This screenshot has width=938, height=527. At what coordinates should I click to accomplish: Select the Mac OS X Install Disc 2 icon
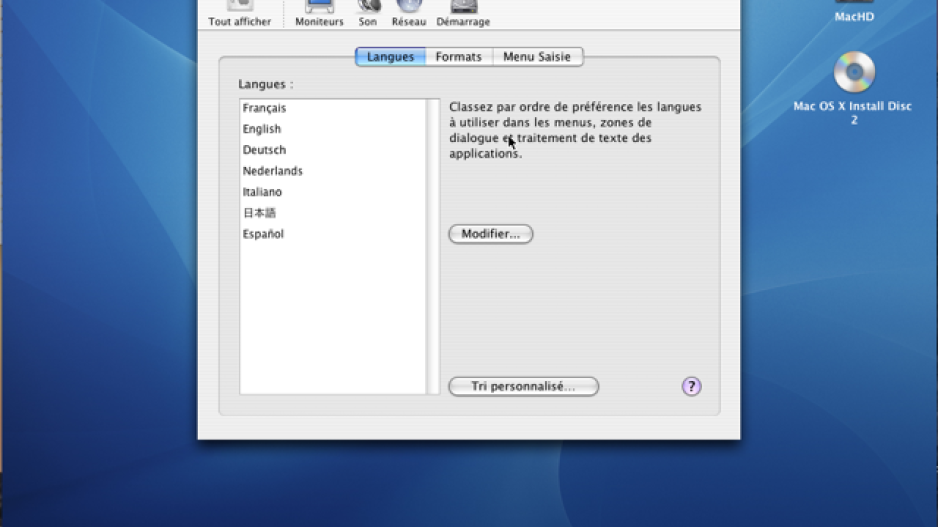pos(854,72)
